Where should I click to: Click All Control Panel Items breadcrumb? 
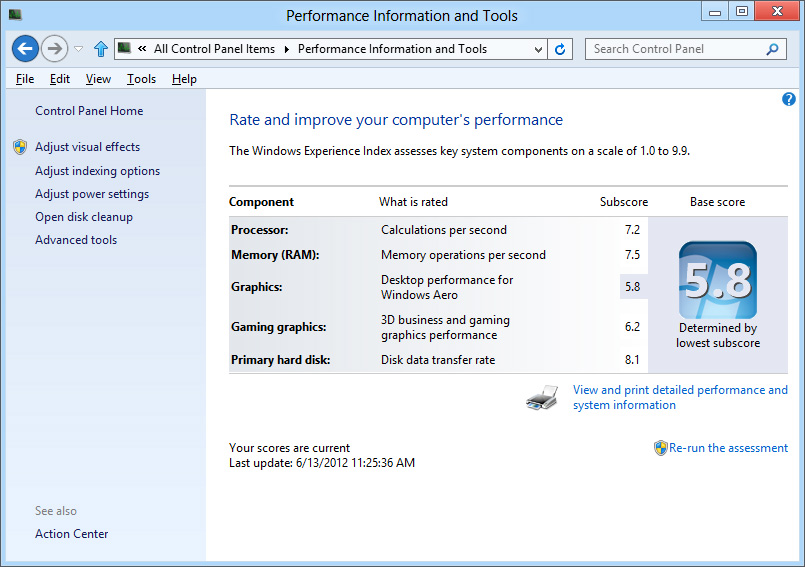(x=215, y=49)
